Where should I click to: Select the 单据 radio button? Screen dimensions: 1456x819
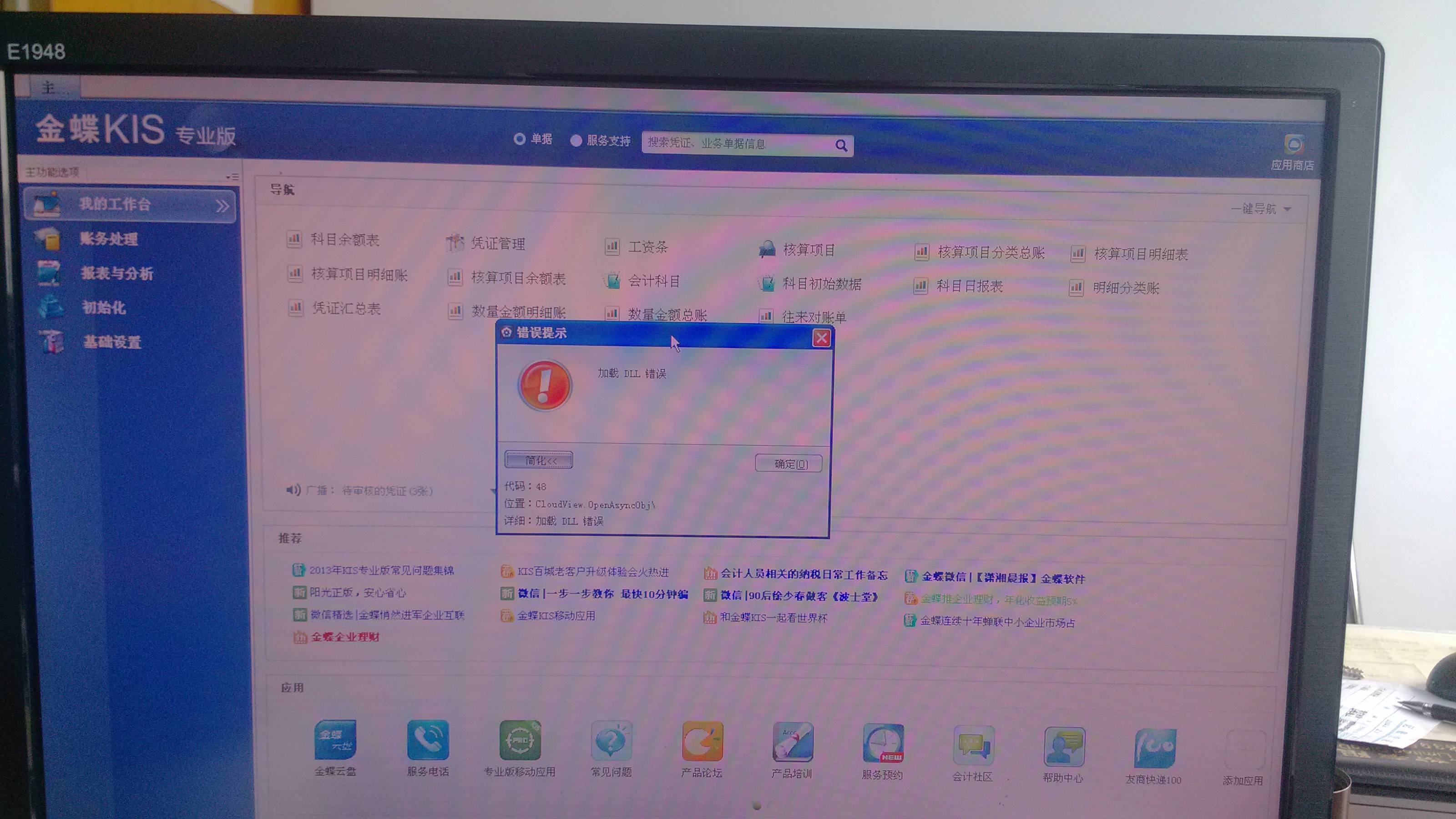coord(520,139)
